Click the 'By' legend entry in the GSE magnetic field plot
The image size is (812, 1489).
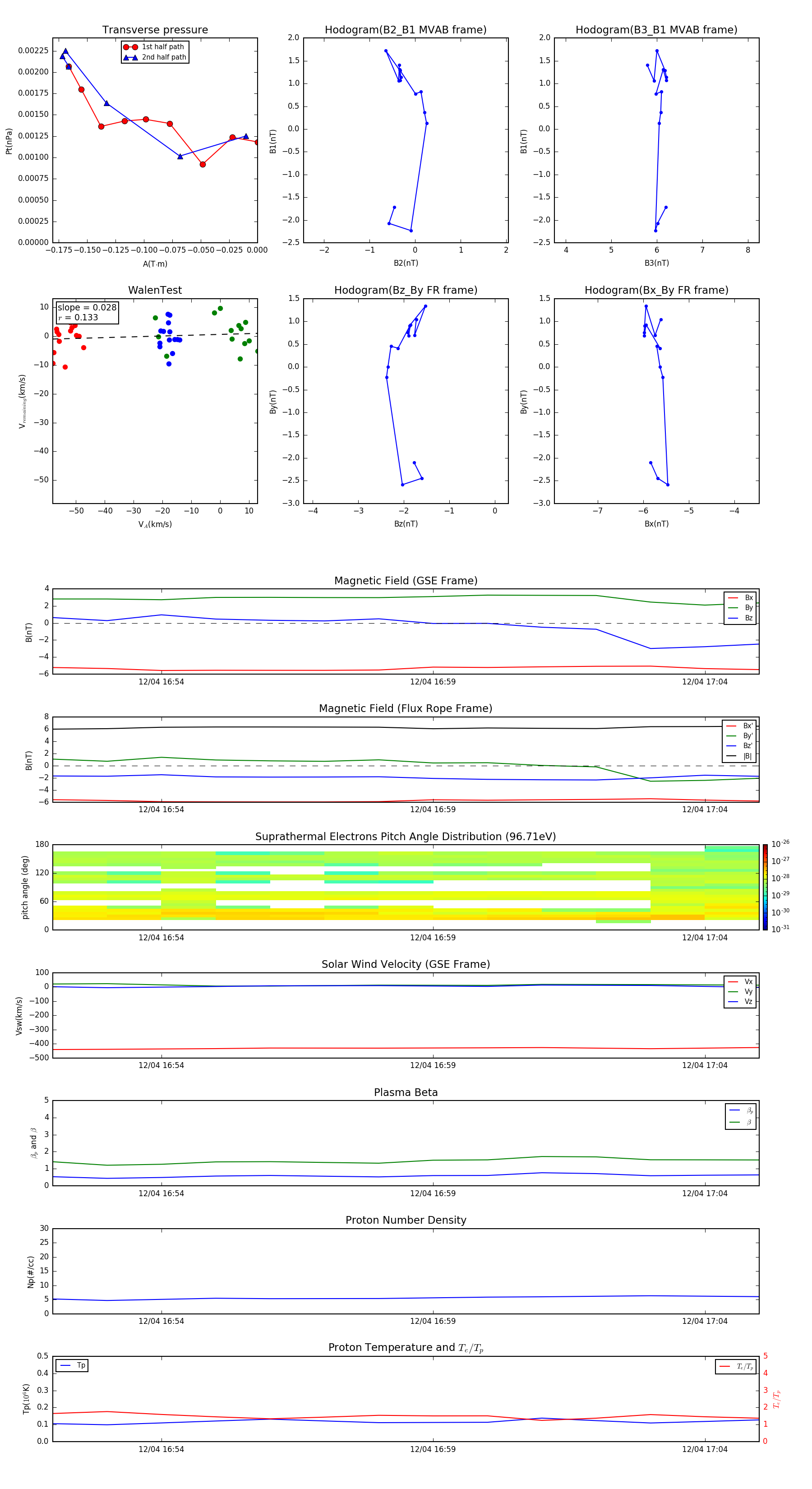coord(740,607)
